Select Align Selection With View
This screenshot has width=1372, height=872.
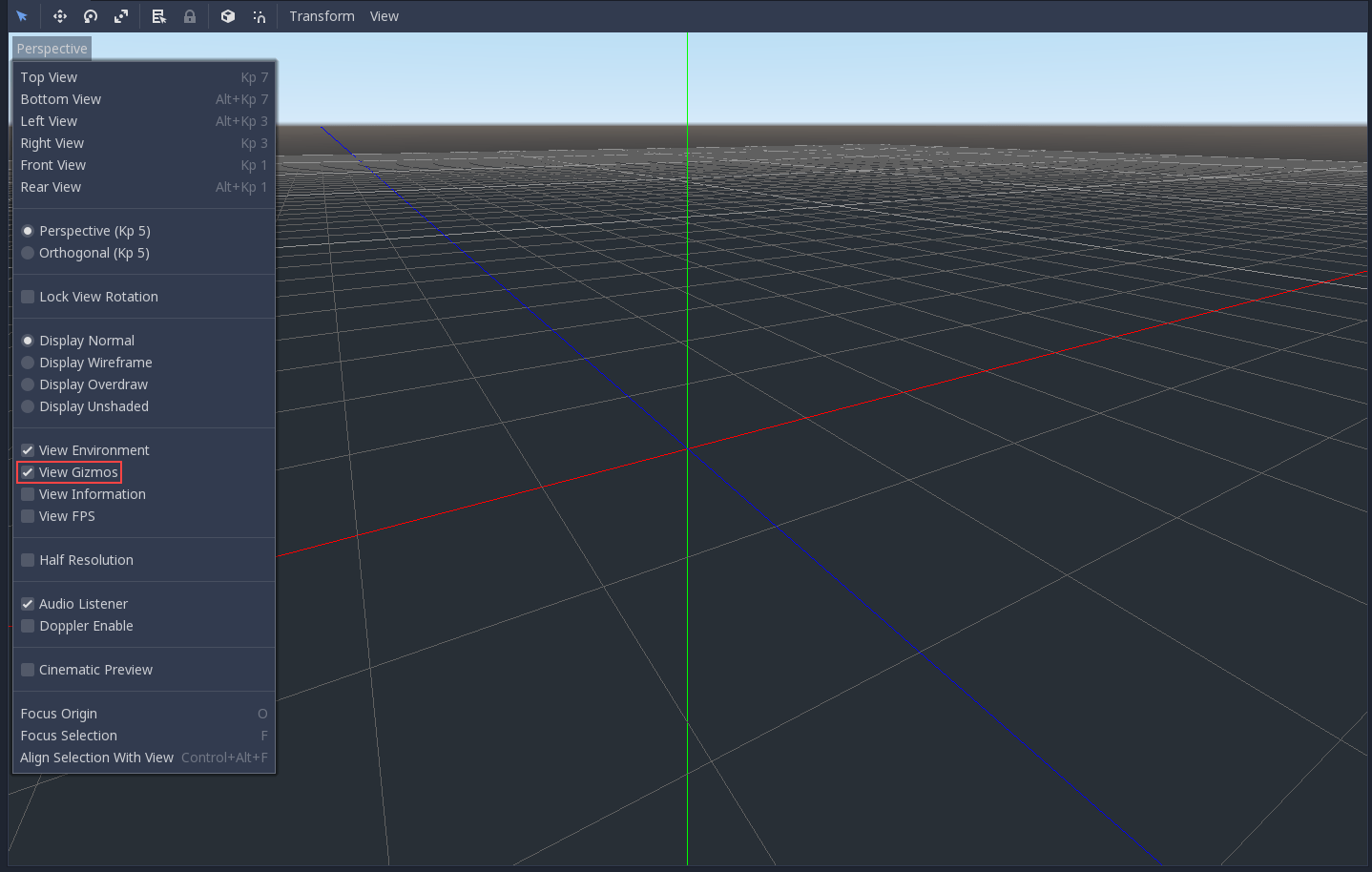(x=96, y=757)
